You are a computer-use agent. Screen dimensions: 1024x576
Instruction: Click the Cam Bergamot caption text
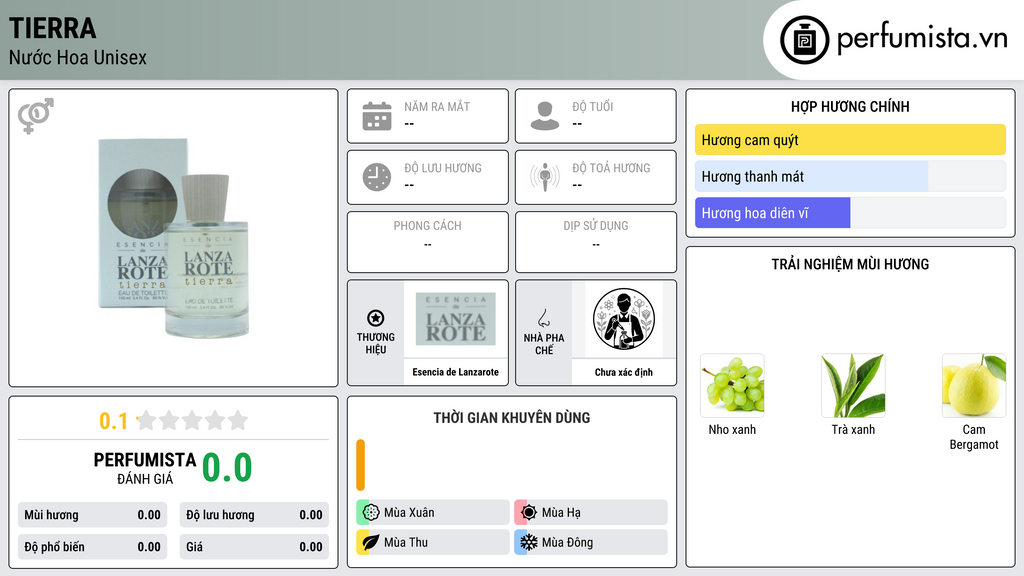pyautogui.click(x=974, y=437)
